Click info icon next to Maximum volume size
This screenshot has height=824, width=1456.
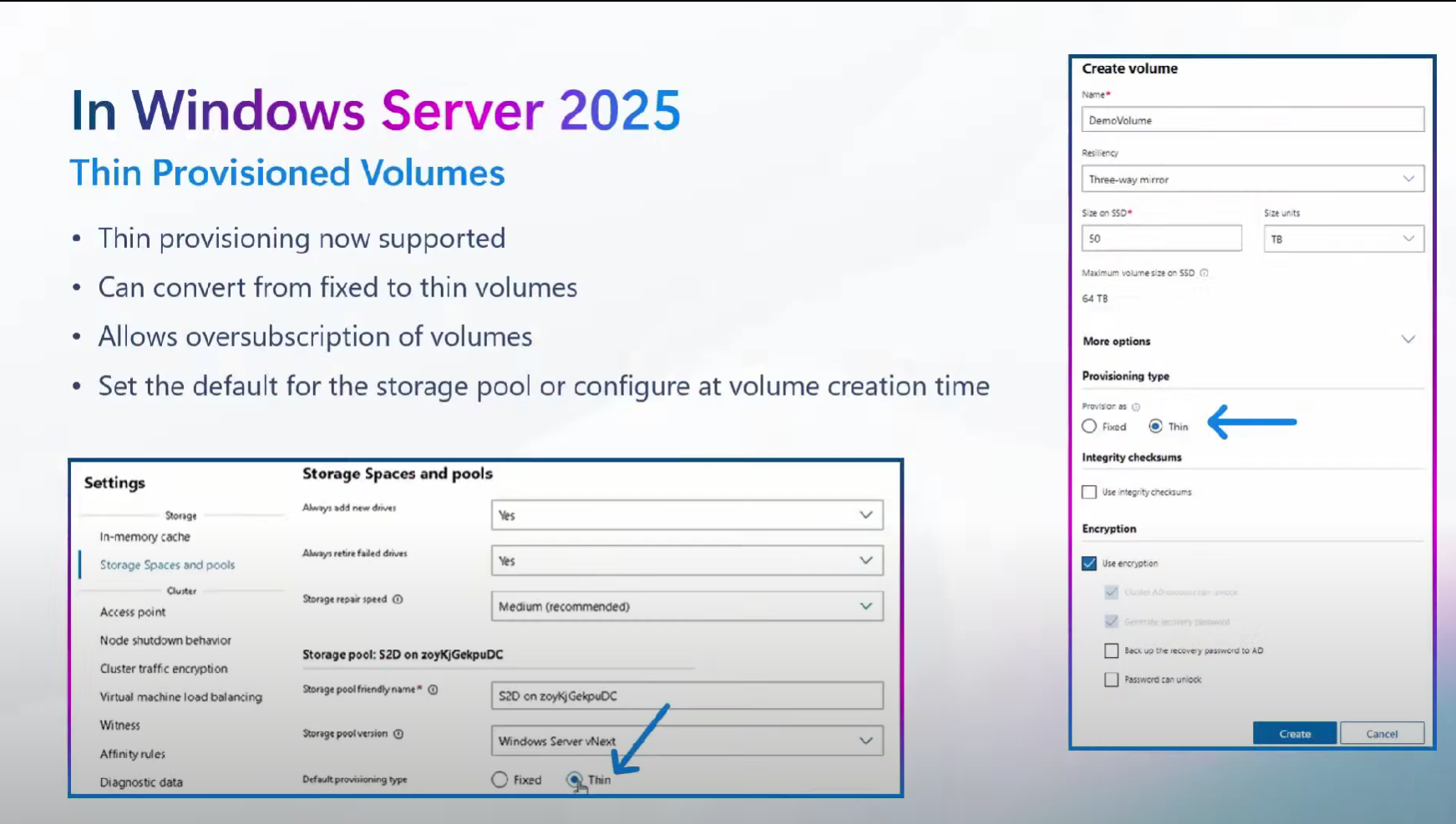click(1204, 273)
